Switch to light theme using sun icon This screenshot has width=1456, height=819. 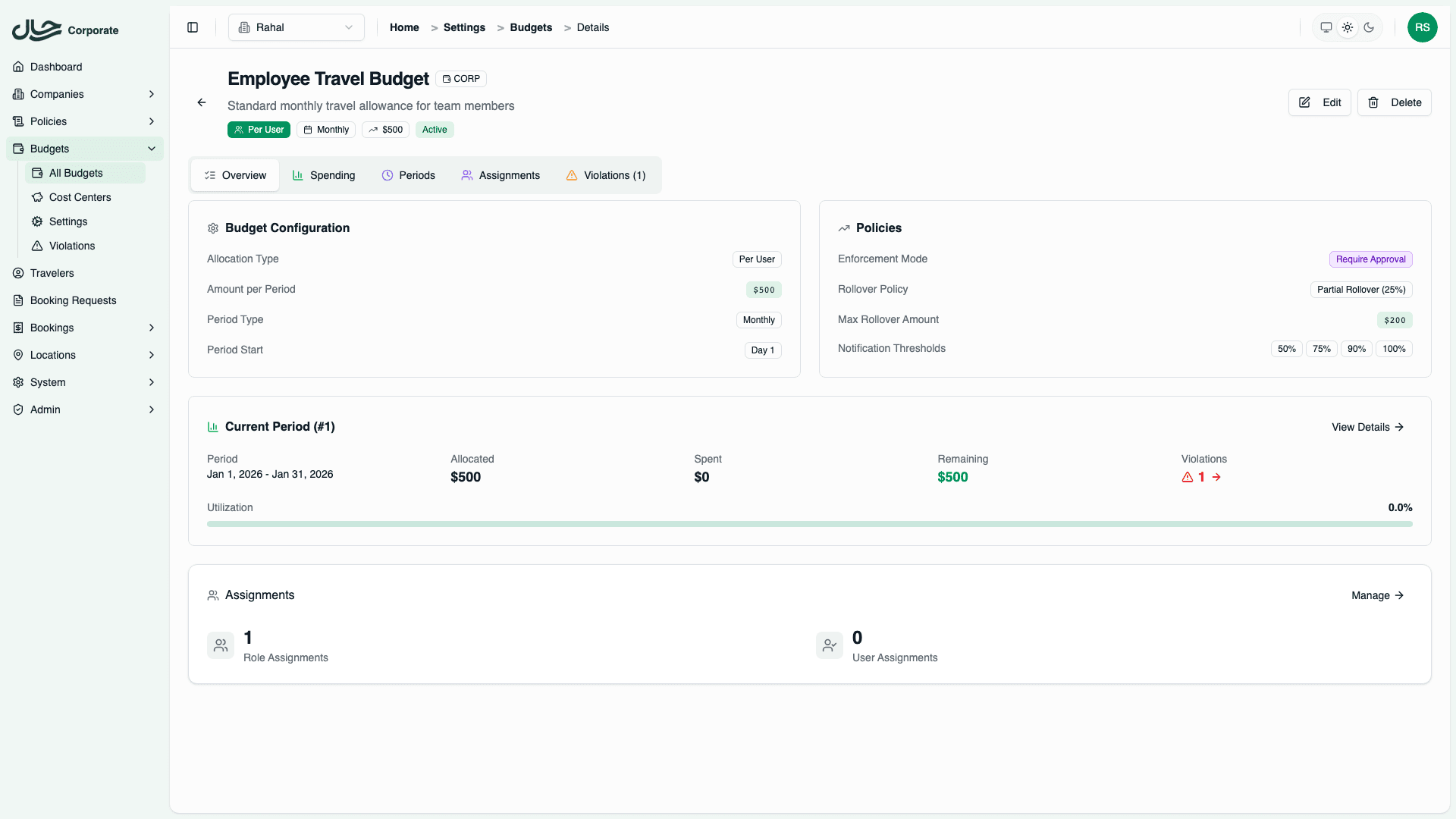pos(1347,27)
